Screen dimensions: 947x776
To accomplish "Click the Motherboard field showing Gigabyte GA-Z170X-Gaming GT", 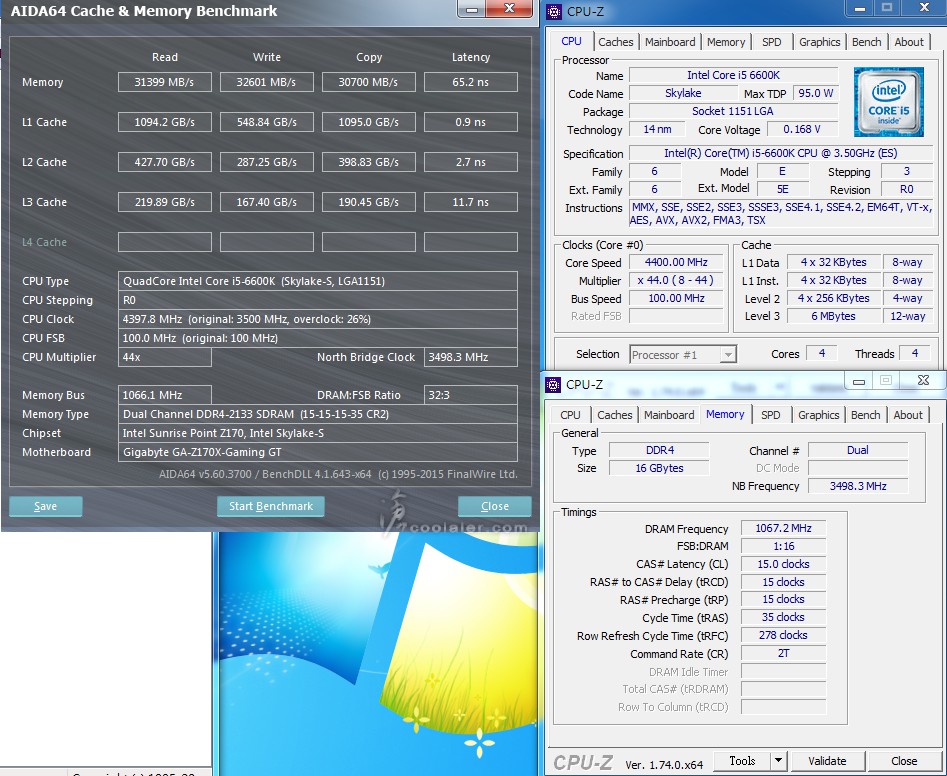I will pyautogui.click(x=318, y=452).
